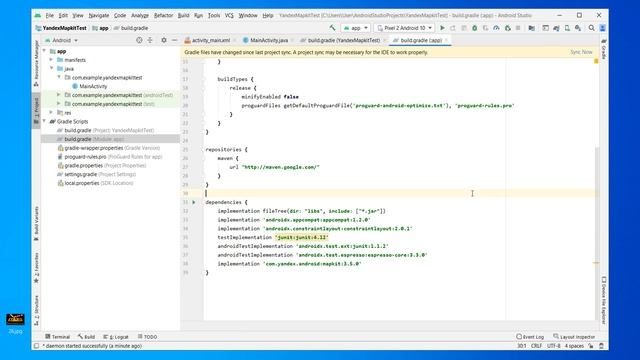Screen dimensions: 640x360
Task: Collapse the java folder
Action: [52, 69]
